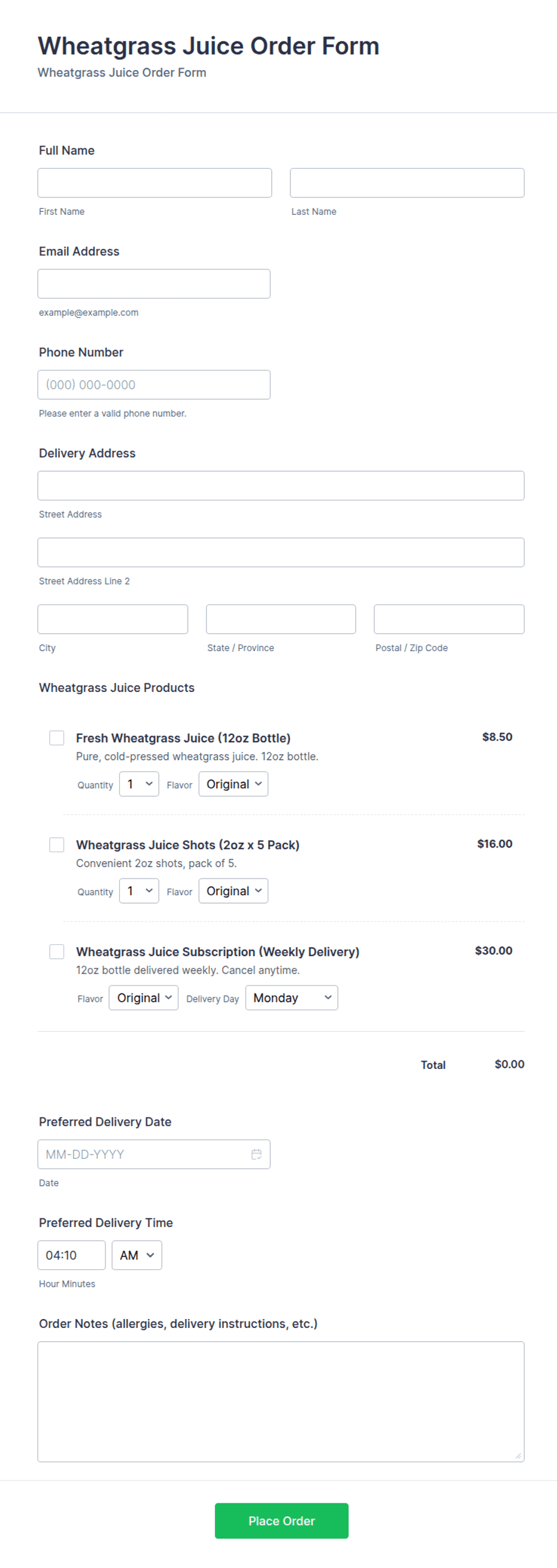Focus the Hour Minutes time field

click(71, 1255)
